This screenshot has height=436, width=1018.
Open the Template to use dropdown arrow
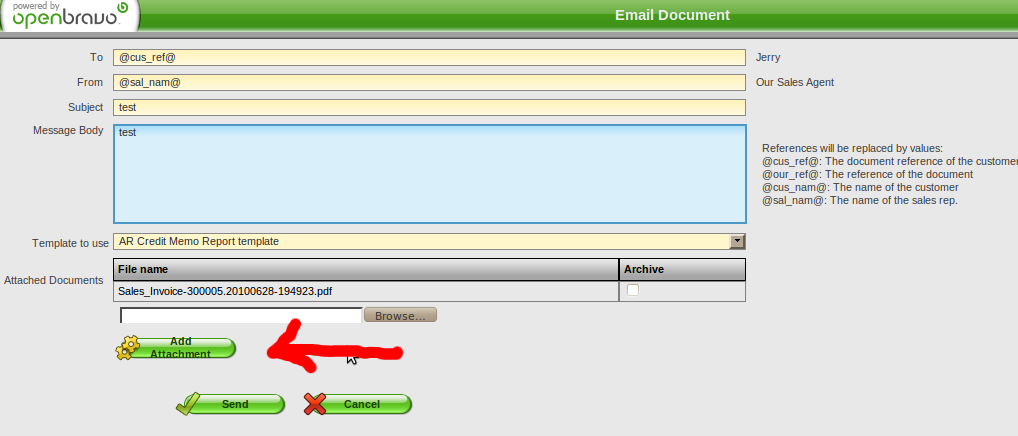click(737, 241)
